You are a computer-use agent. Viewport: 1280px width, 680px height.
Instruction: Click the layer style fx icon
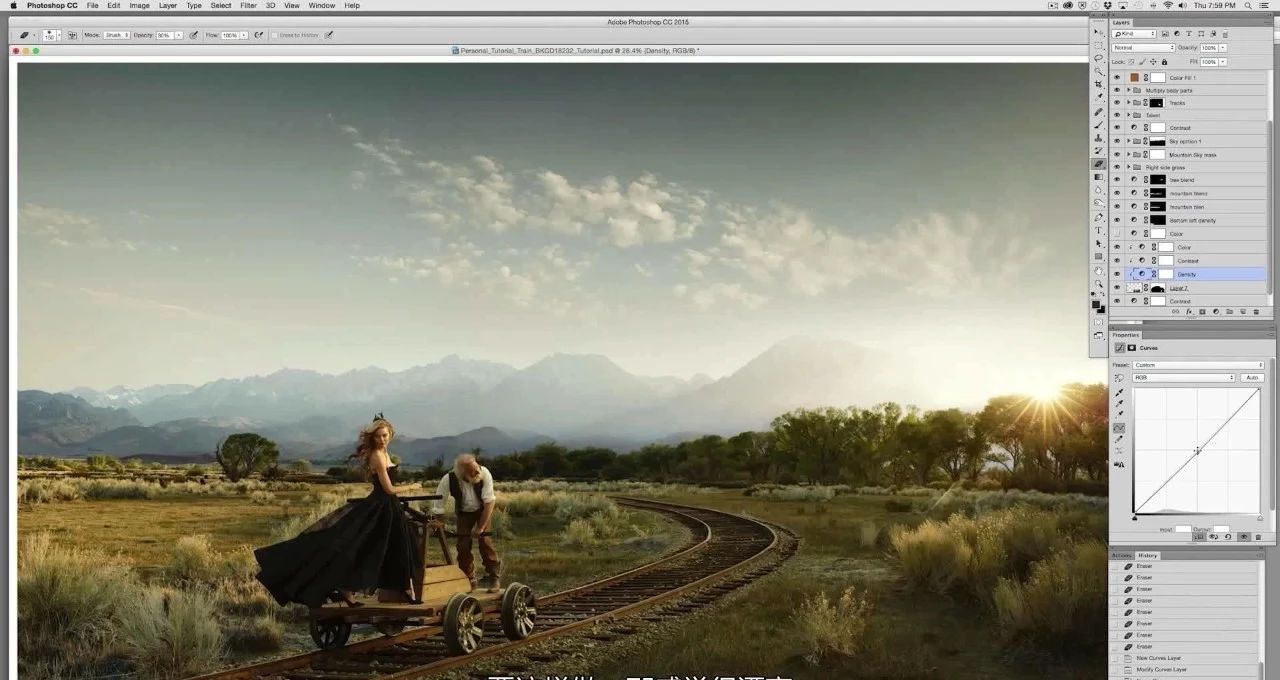coord(1190,312)
